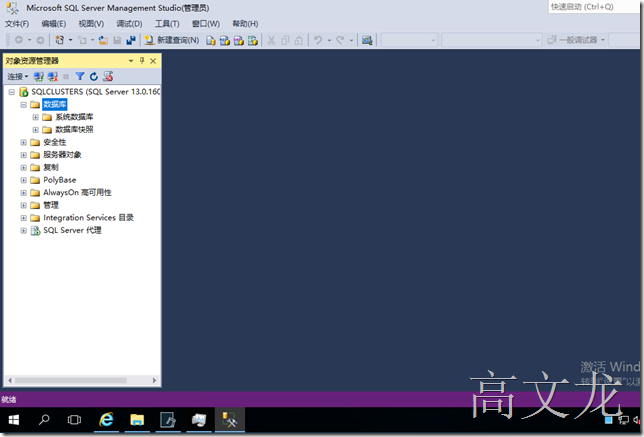644x437 pixels.
Task: Expand the 复制 folder
Action: (23, 168)
